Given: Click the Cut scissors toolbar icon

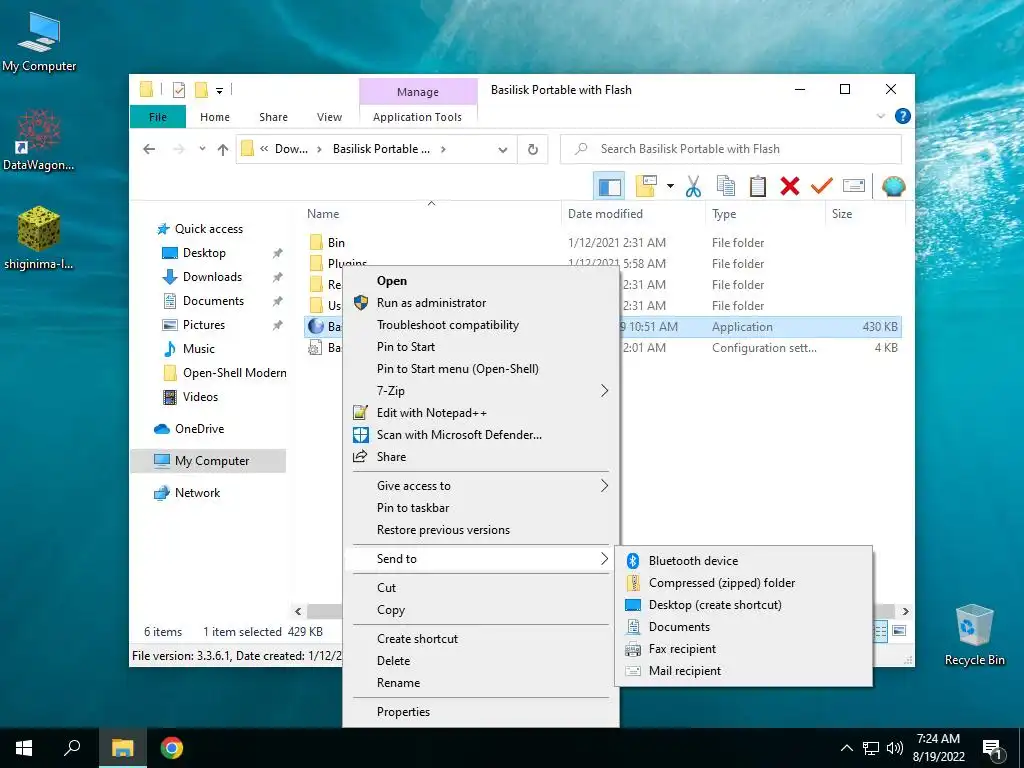Looking at the screenshot, I should coord(693,187).
